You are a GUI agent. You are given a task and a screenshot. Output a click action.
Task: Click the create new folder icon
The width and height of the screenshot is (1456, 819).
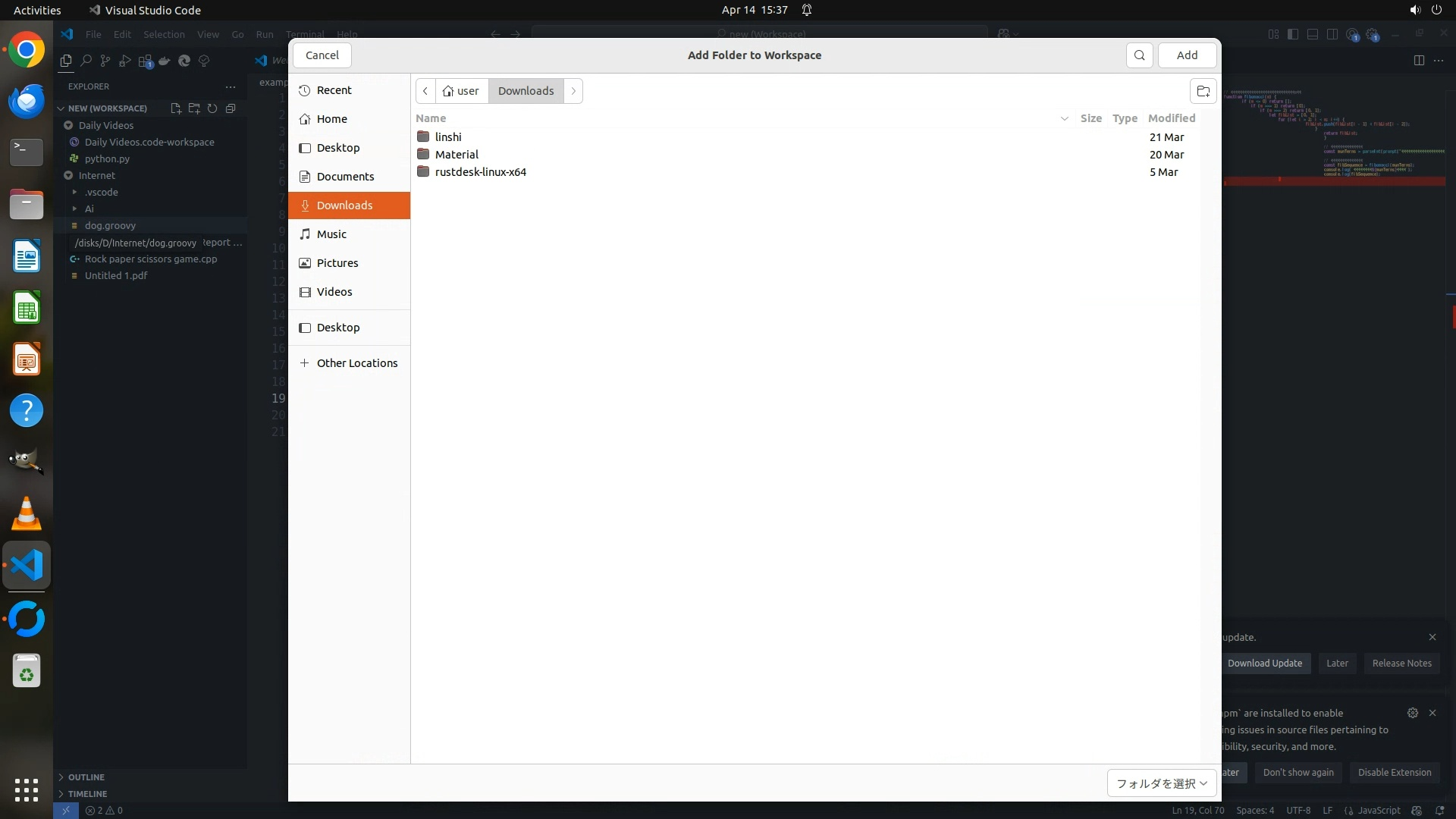click(x=1203, y=91)
